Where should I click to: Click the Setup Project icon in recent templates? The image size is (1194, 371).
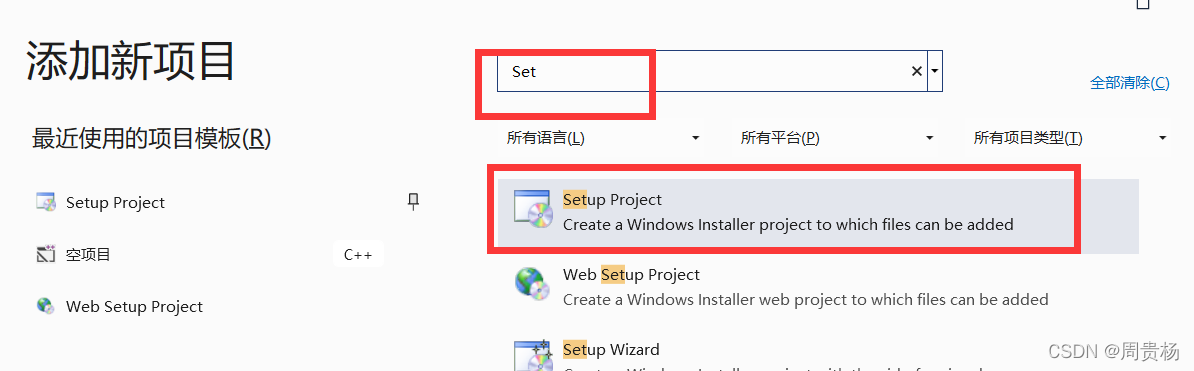point(46,203)
